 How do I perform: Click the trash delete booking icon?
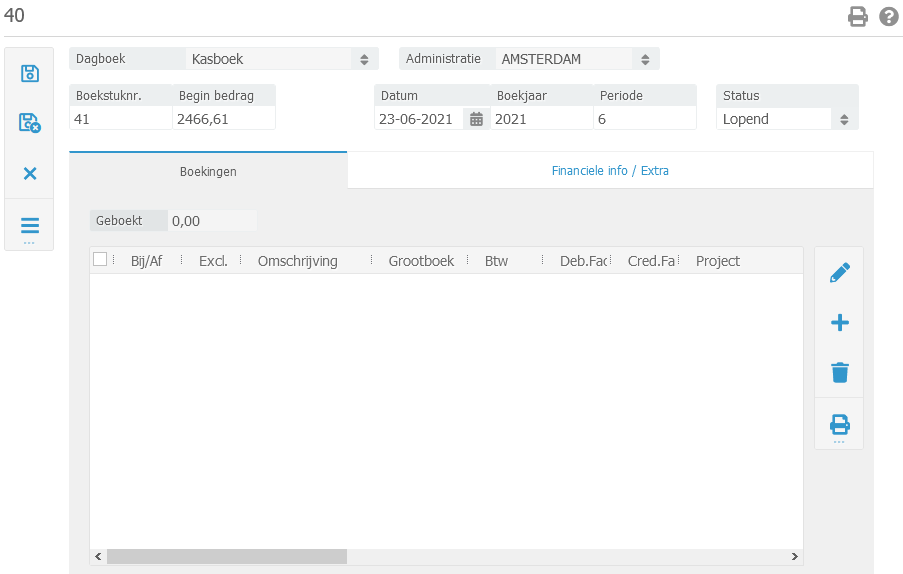click(x=840, y=372)
